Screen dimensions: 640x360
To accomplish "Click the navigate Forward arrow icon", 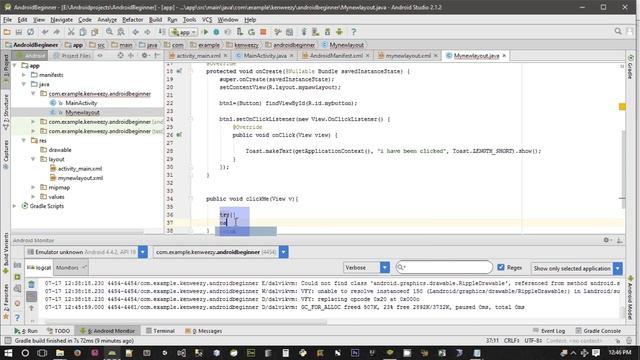I will pos(147,32).
